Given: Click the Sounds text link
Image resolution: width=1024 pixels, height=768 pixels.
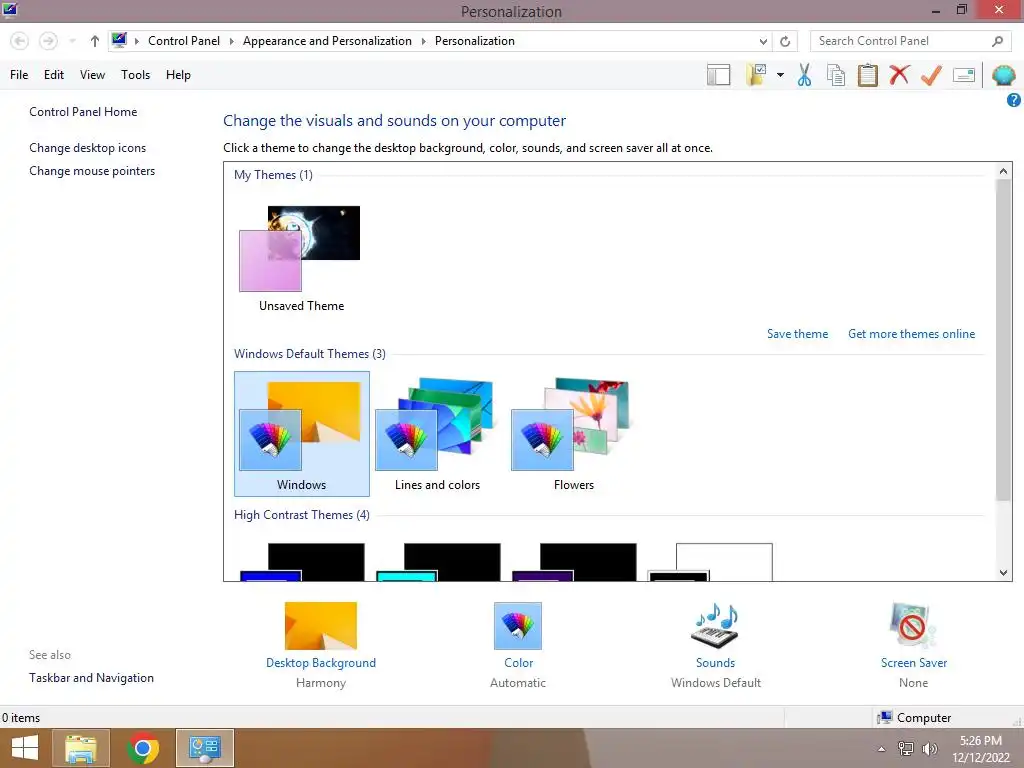Looking at the screenshot, I should pyautogui.click(x=715, y=663).
